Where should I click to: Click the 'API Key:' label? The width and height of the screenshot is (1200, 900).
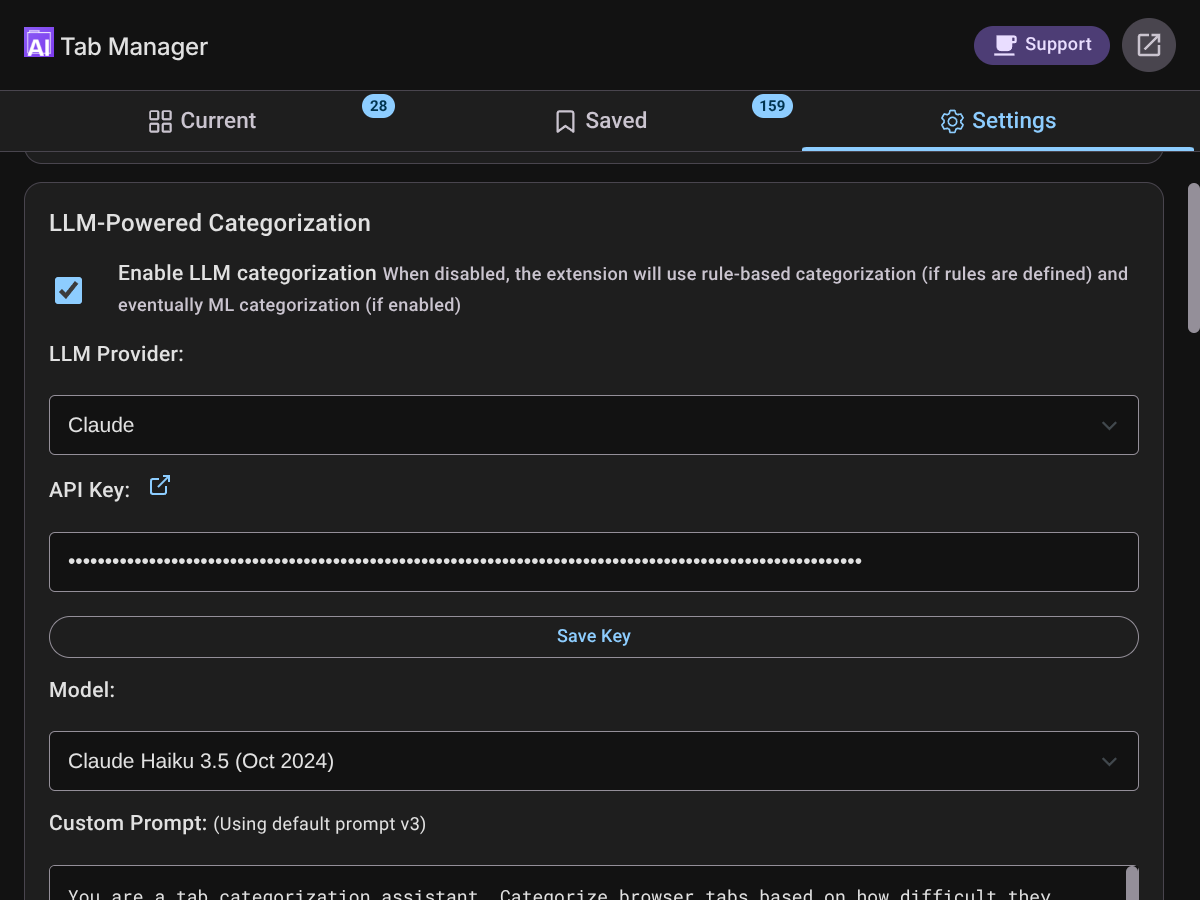pos(89,490)
